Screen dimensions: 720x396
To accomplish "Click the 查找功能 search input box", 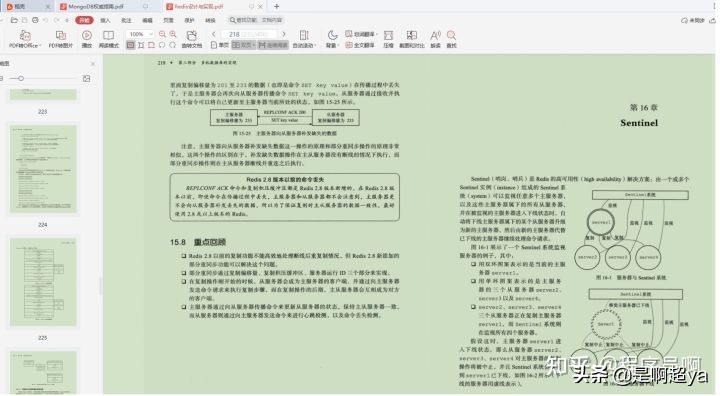I will tap(256, 20).
